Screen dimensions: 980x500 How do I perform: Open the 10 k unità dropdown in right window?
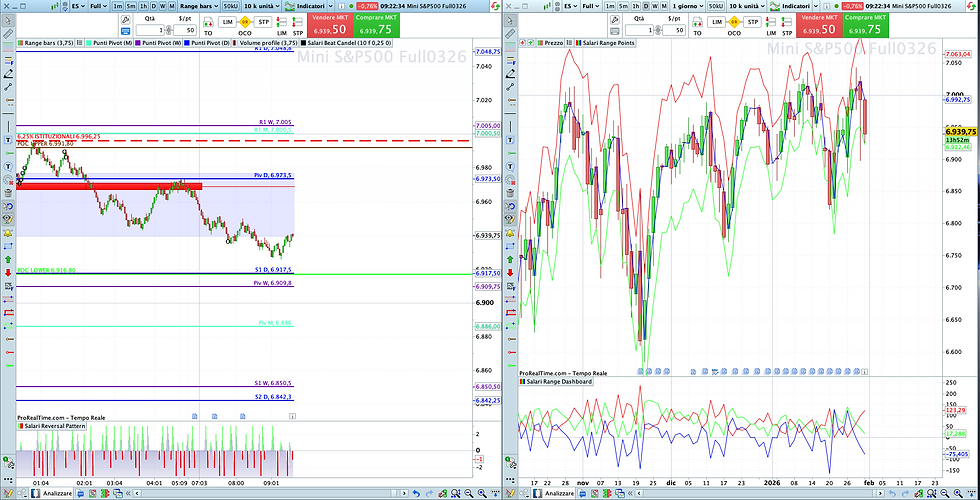[x=748, y=6]
